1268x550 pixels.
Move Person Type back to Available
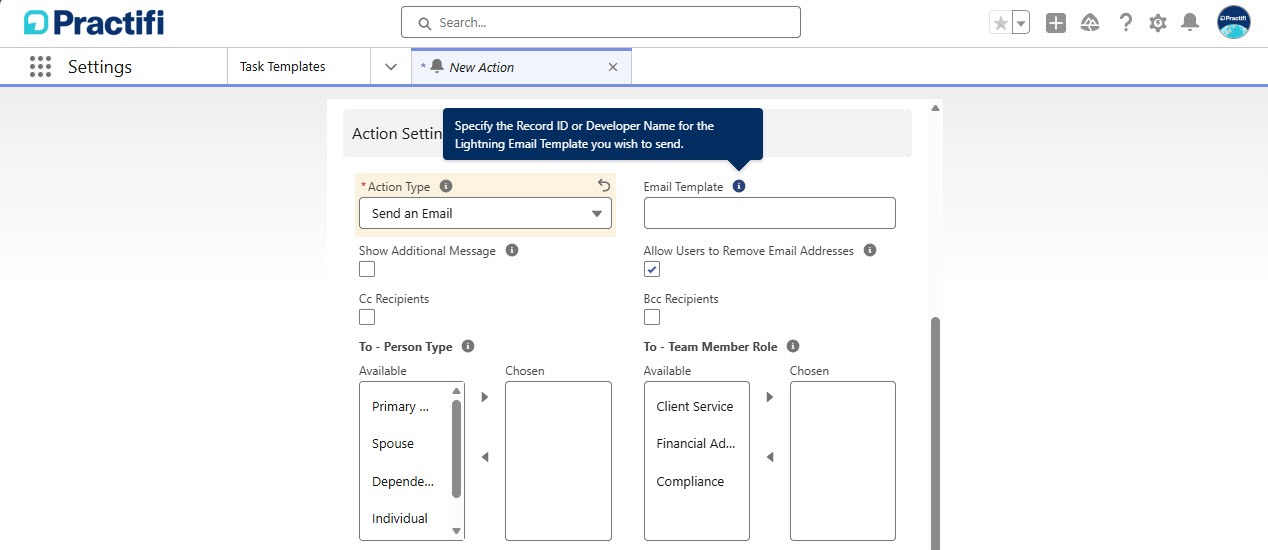(x=485, y=457)
